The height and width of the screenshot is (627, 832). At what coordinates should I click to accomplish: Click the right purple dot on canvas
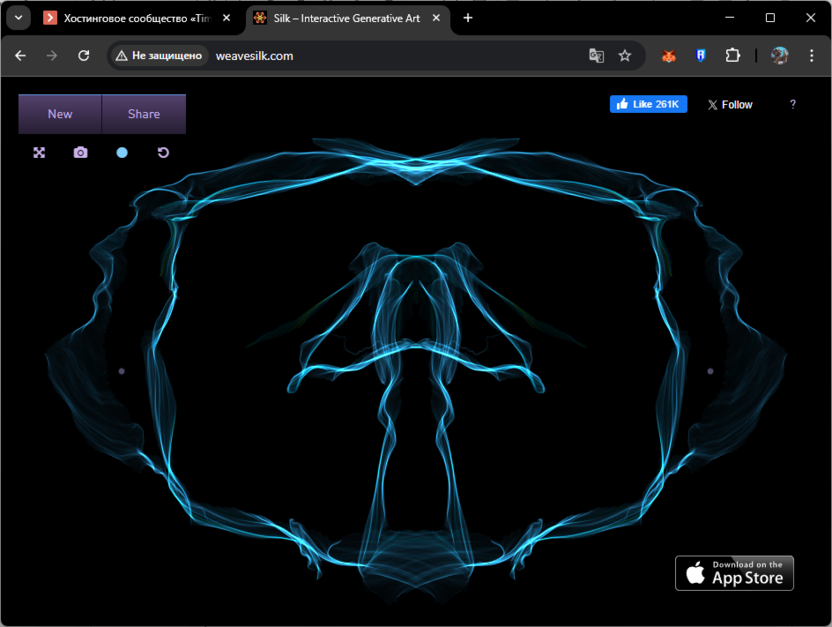click(x=710, y=371)
